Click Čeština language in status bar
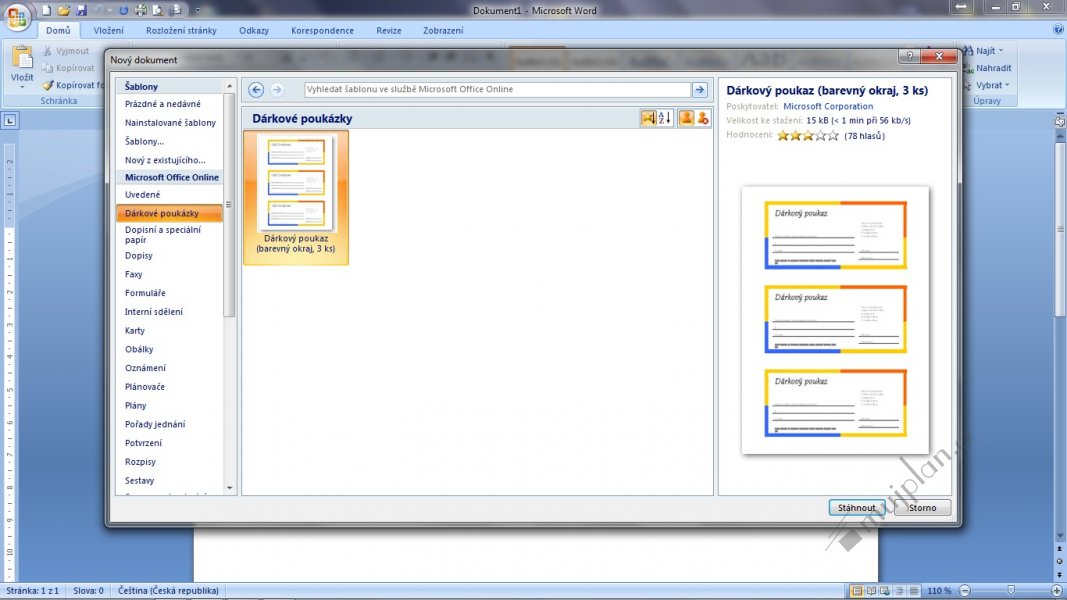This screenshot has height=600, width=1067. pos(168,590)
